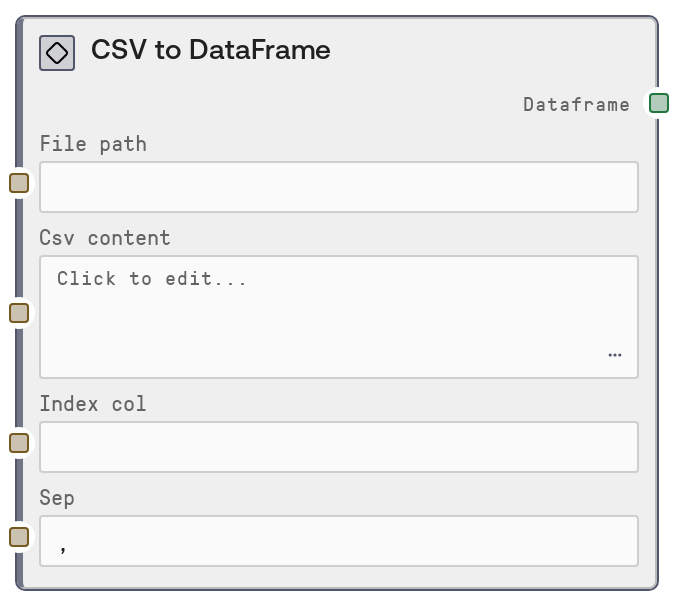
Task: Click the Dataframe output port
Action: 658,103
